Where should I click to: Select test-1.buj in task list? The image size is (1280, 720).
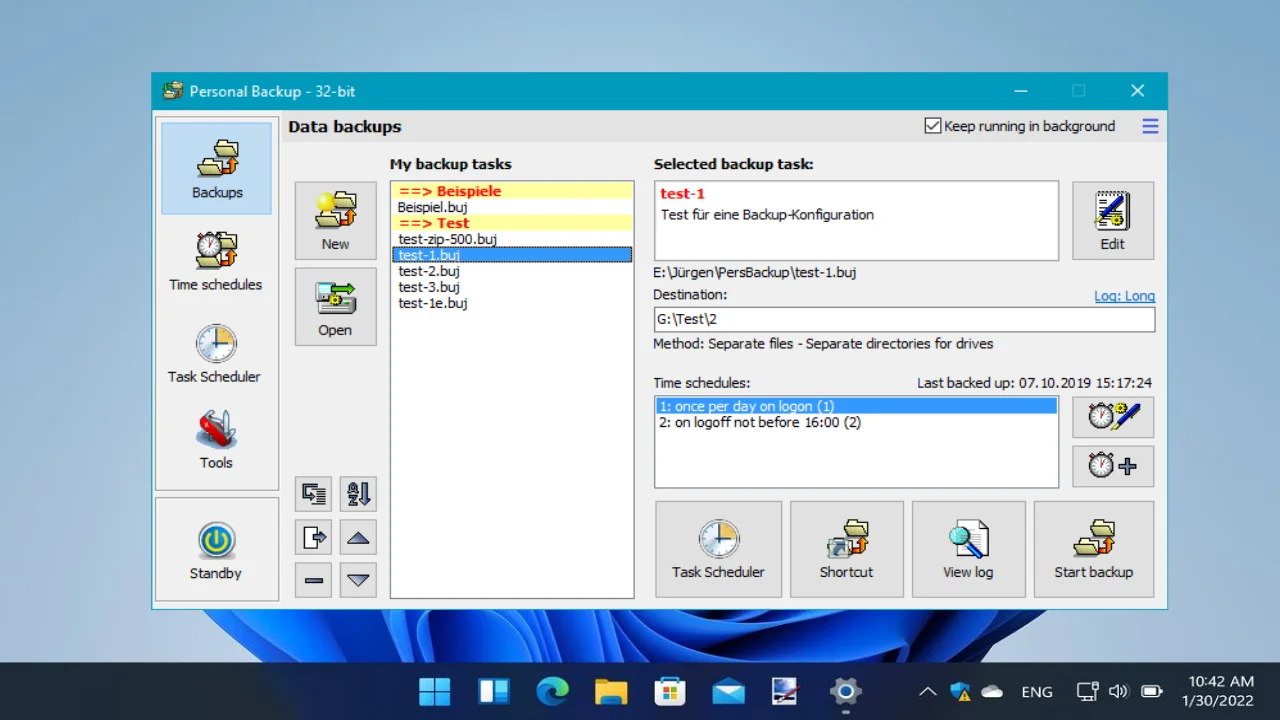click(512, 255)
